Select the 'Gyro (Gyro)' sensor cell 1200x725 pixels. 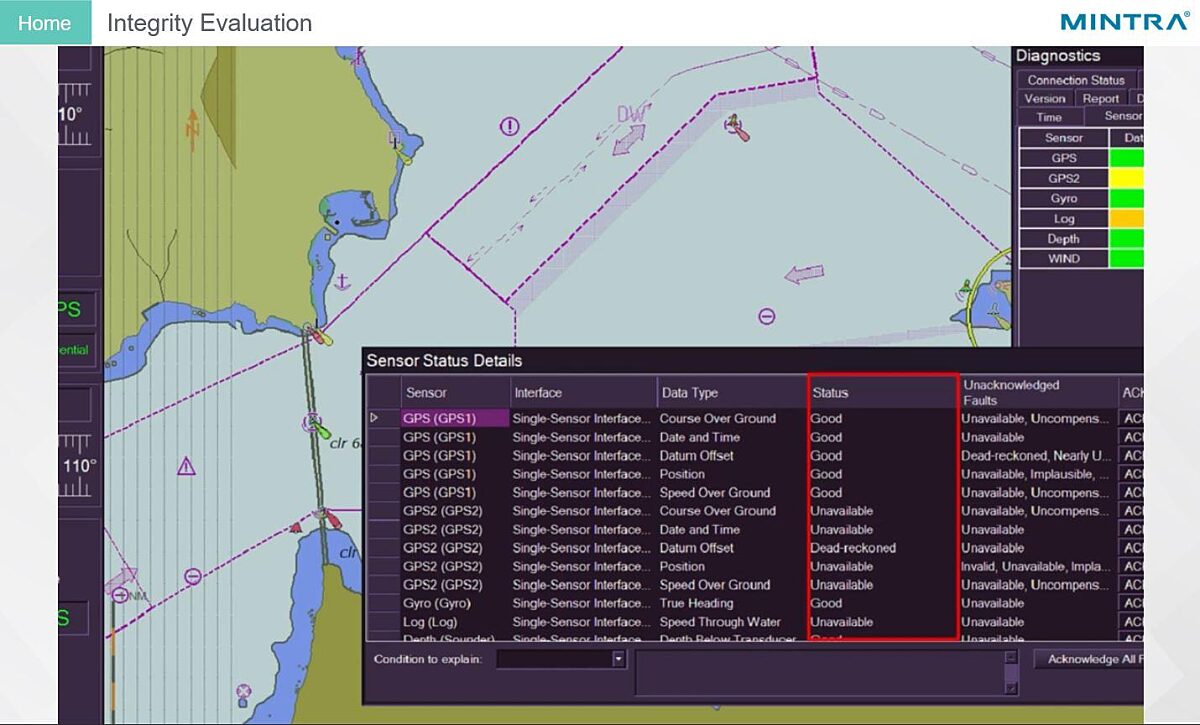pyautogui.click(x=455, y=603)
